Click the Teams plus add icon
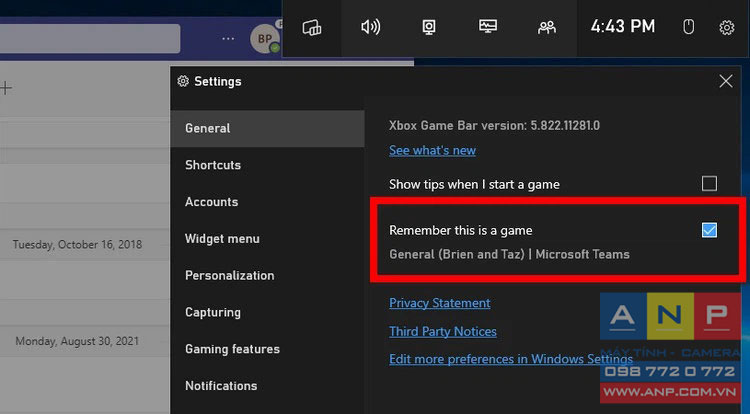 [x=6, y=88]
